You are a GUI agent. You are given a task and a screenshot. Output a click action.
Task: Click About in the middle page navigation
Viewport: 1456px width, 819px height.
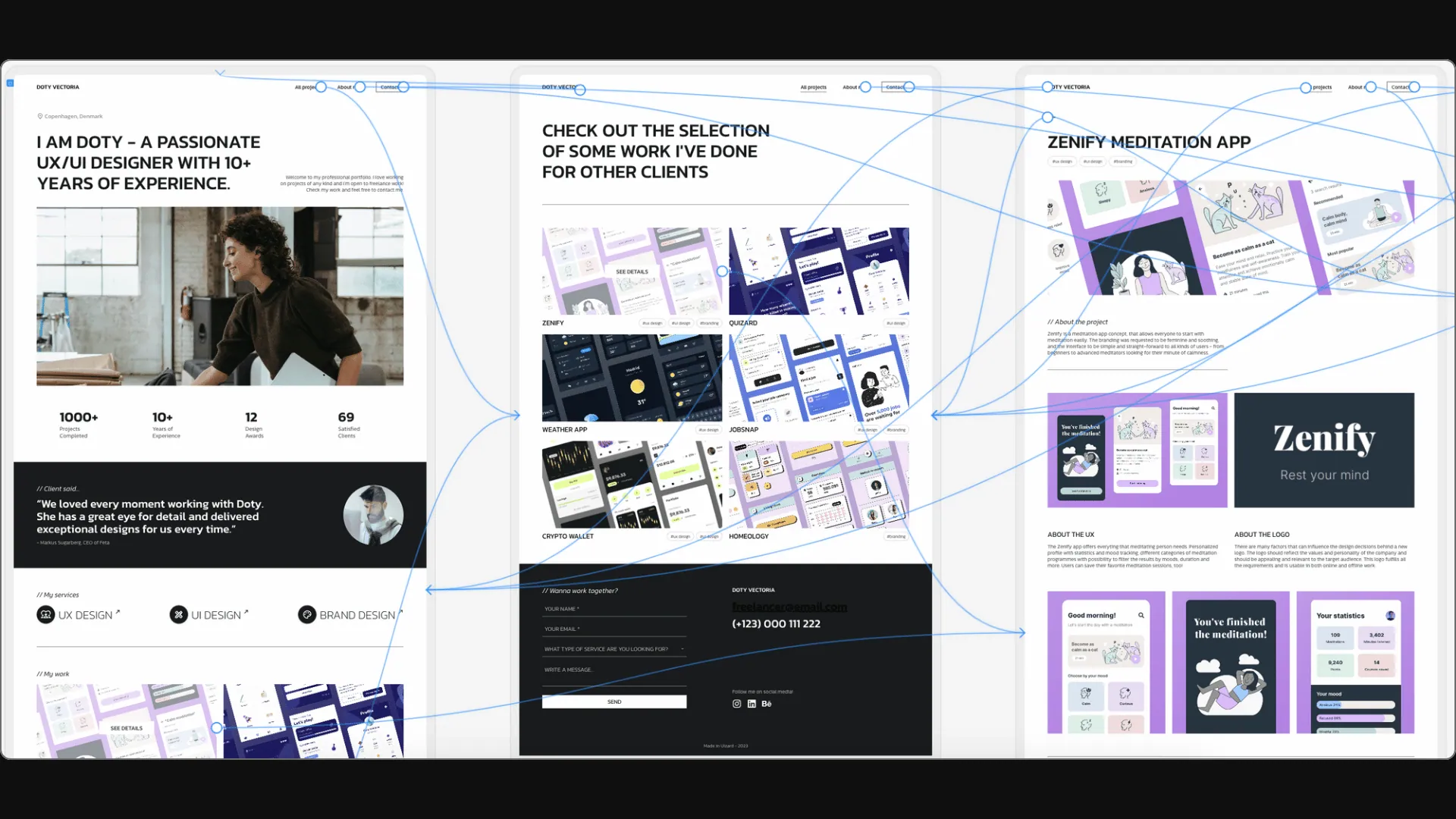(850, 87)
